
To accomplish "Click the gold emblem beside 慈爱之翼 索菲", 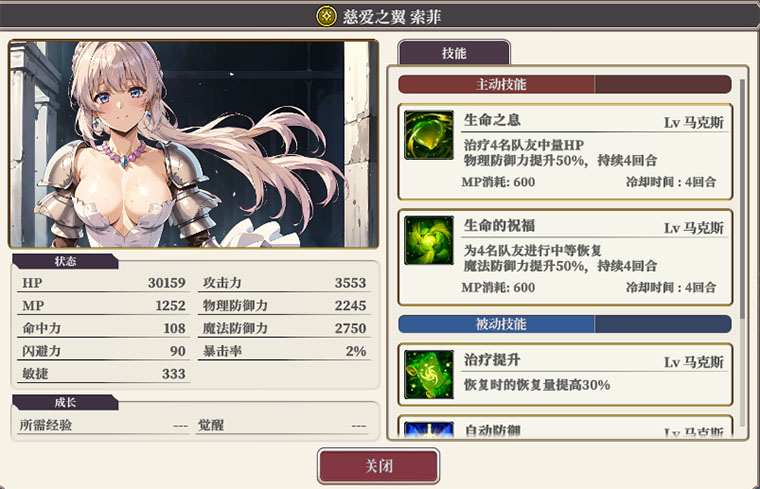I will click(326, 16).
